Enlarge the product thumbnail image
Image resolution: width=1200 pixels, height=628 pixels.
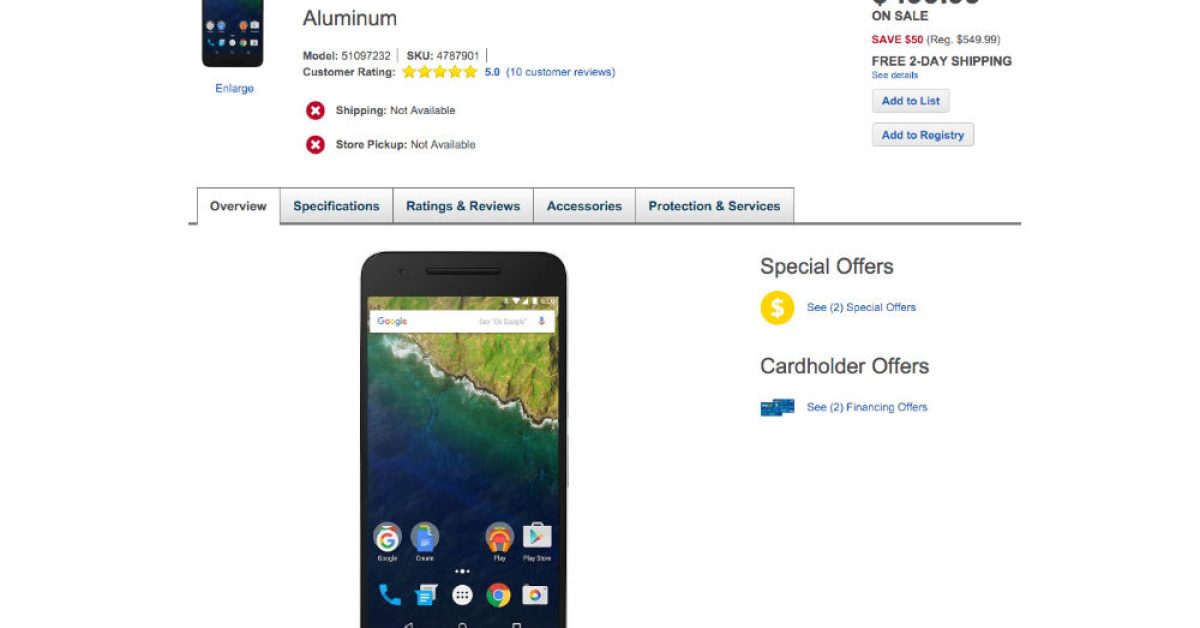(x=234, y=88)
